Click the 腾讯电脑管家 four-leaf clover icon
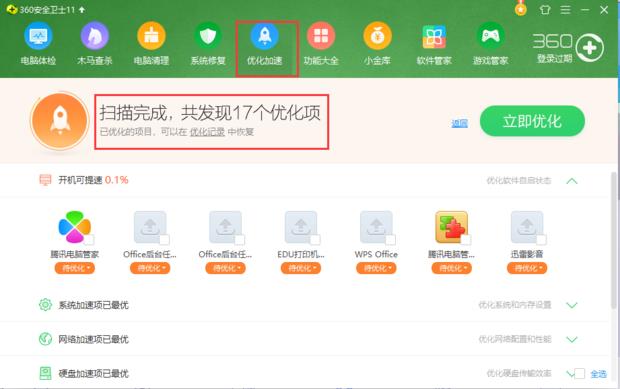Screen dimensions: 620x389 click(x=75, y=227)
